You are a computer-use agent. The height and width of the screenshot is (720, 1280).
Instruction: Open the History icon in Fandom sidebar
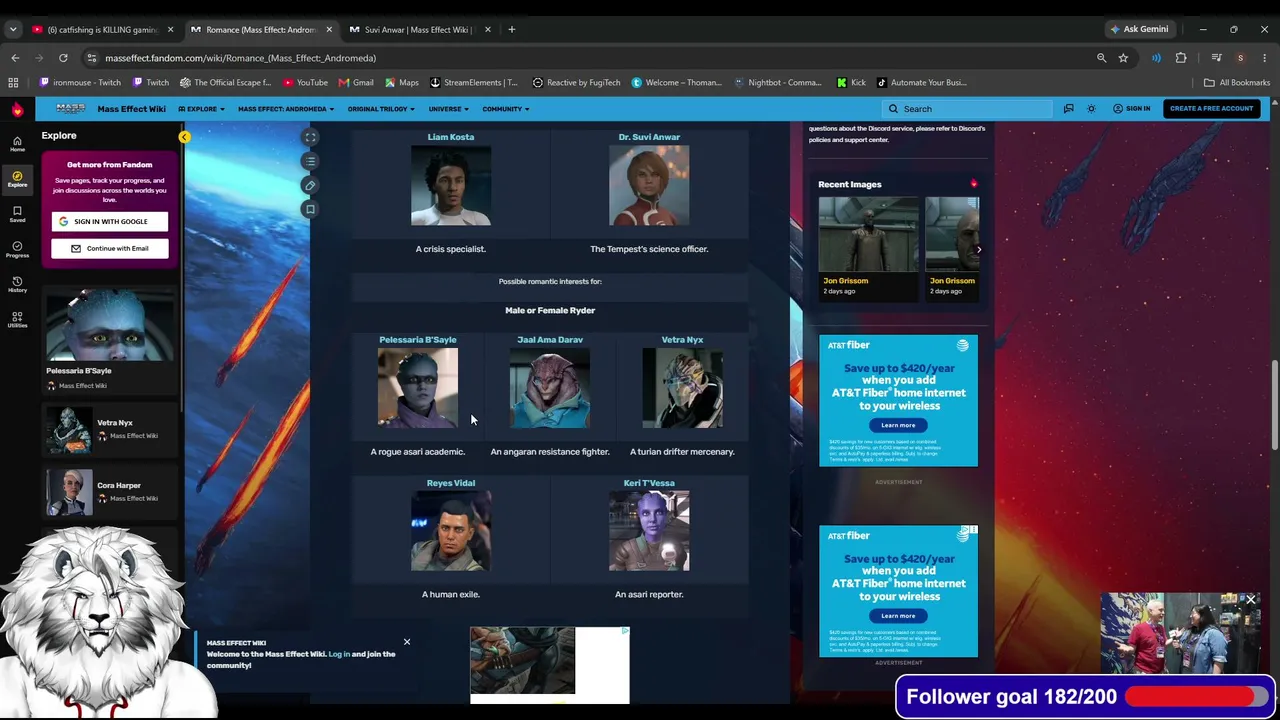coord(17,284)
